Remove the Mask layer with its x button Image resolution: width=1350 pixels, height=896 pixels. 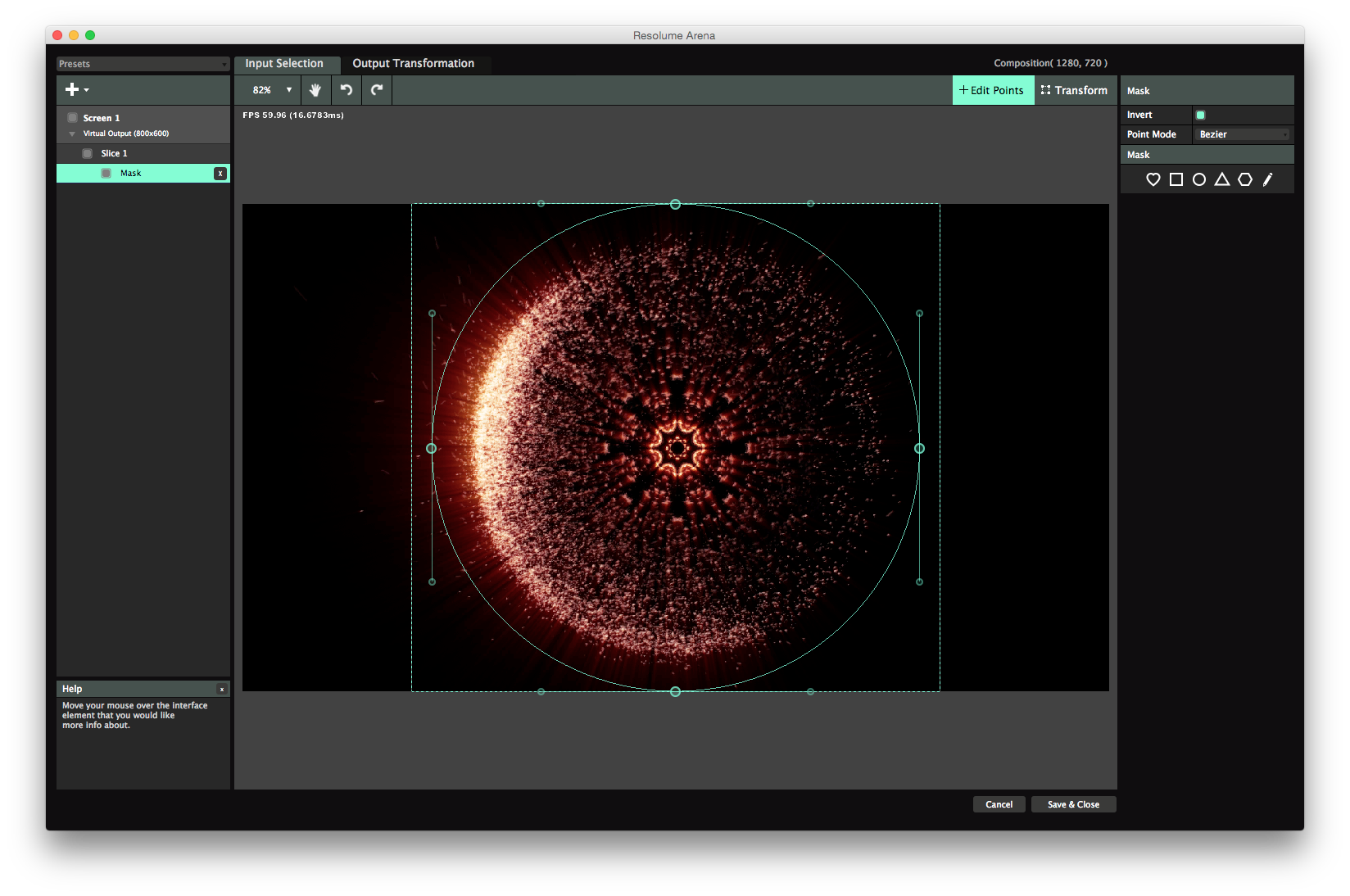(x=220, y=174)
